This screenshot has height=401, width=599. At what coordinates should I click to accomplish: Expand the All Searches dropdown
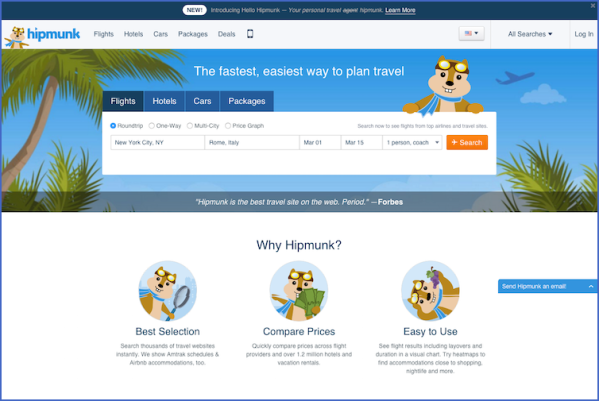[x=530, y=34]
